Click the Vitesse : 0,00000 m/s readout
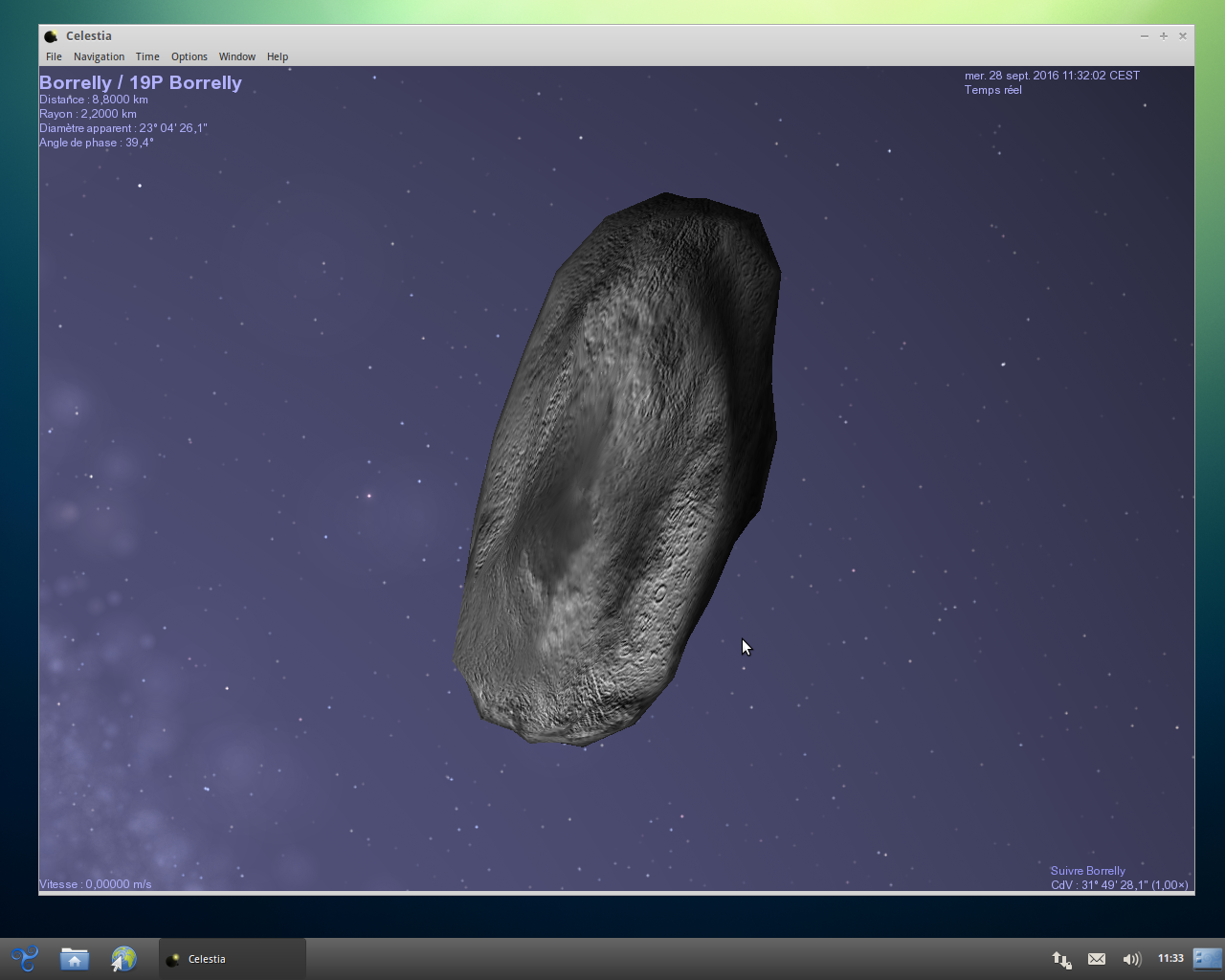Viewport: 1225px width, 980px height. (x=96, y=884)
